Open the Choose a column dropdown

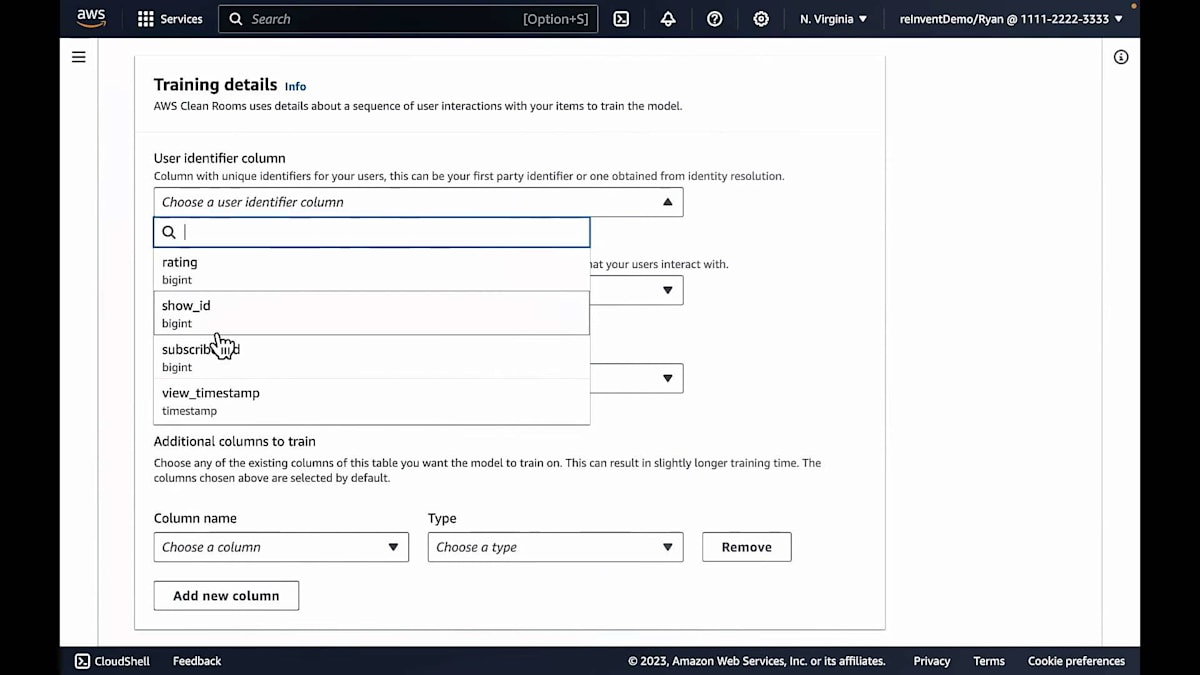click(x=281, y=547)
